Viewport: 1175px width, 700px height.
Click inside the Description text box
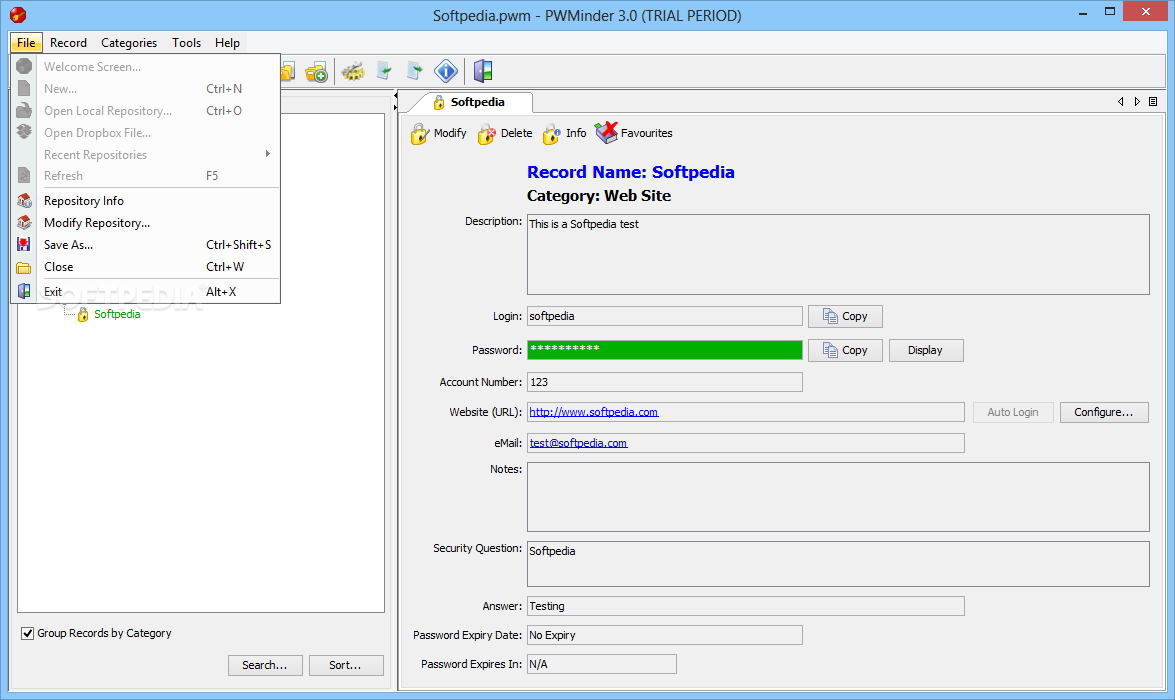point(838,255)
